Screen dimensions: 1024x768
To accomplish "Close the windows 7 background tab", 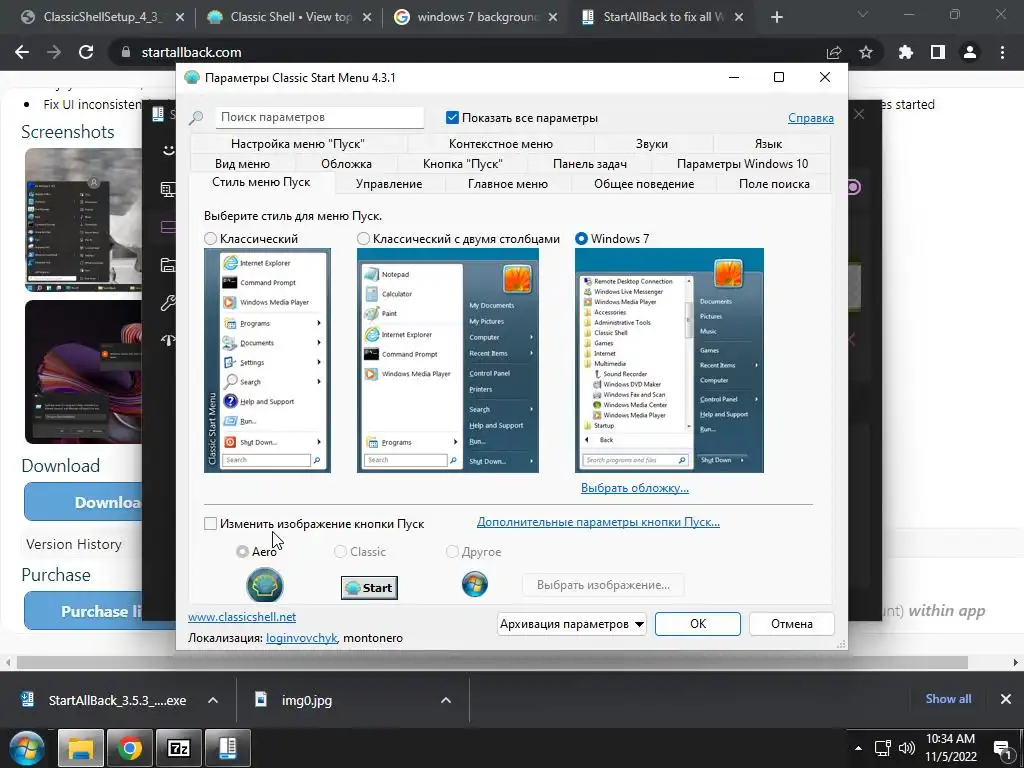I will (x=553, y=18).
